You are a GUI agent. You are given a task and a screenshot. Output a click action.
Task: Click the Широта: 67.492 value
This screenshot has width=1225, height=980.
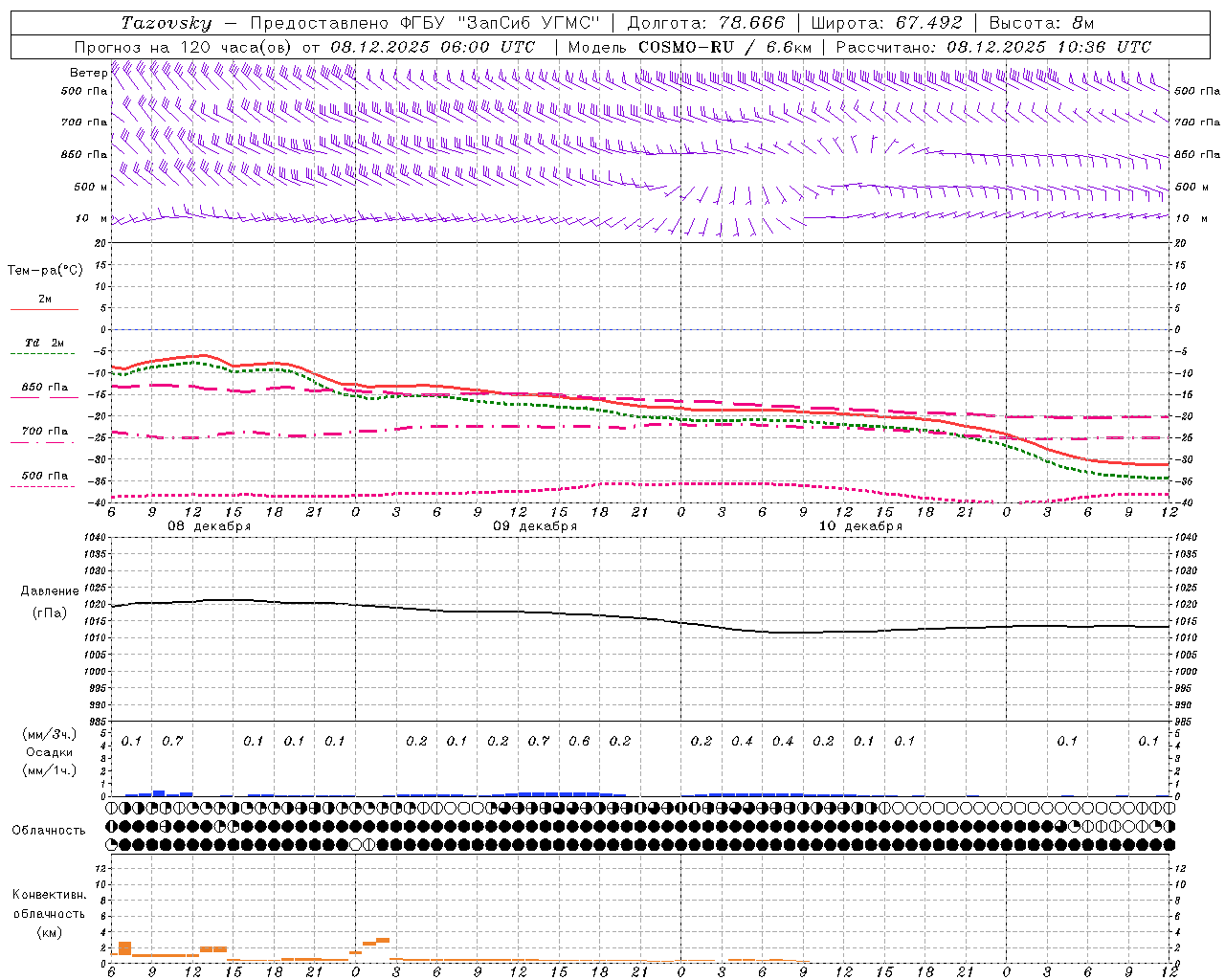[x=886, y=23]
